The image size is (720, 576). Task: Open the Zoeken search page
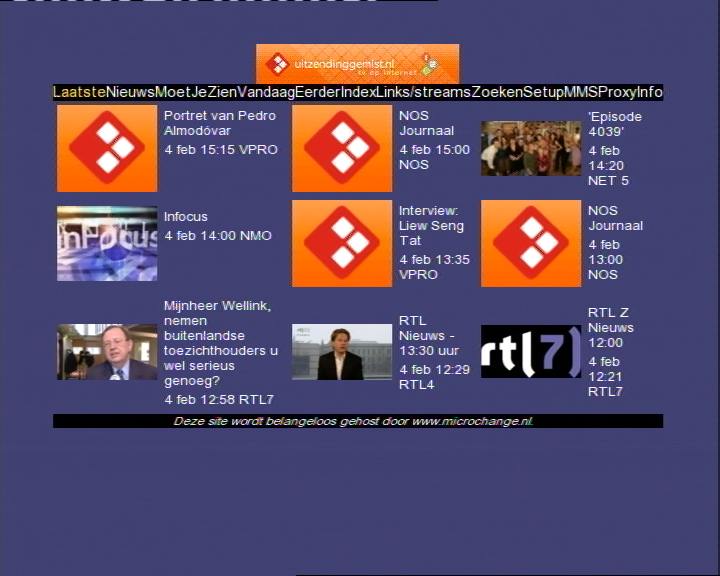click(x=497, y=92)
